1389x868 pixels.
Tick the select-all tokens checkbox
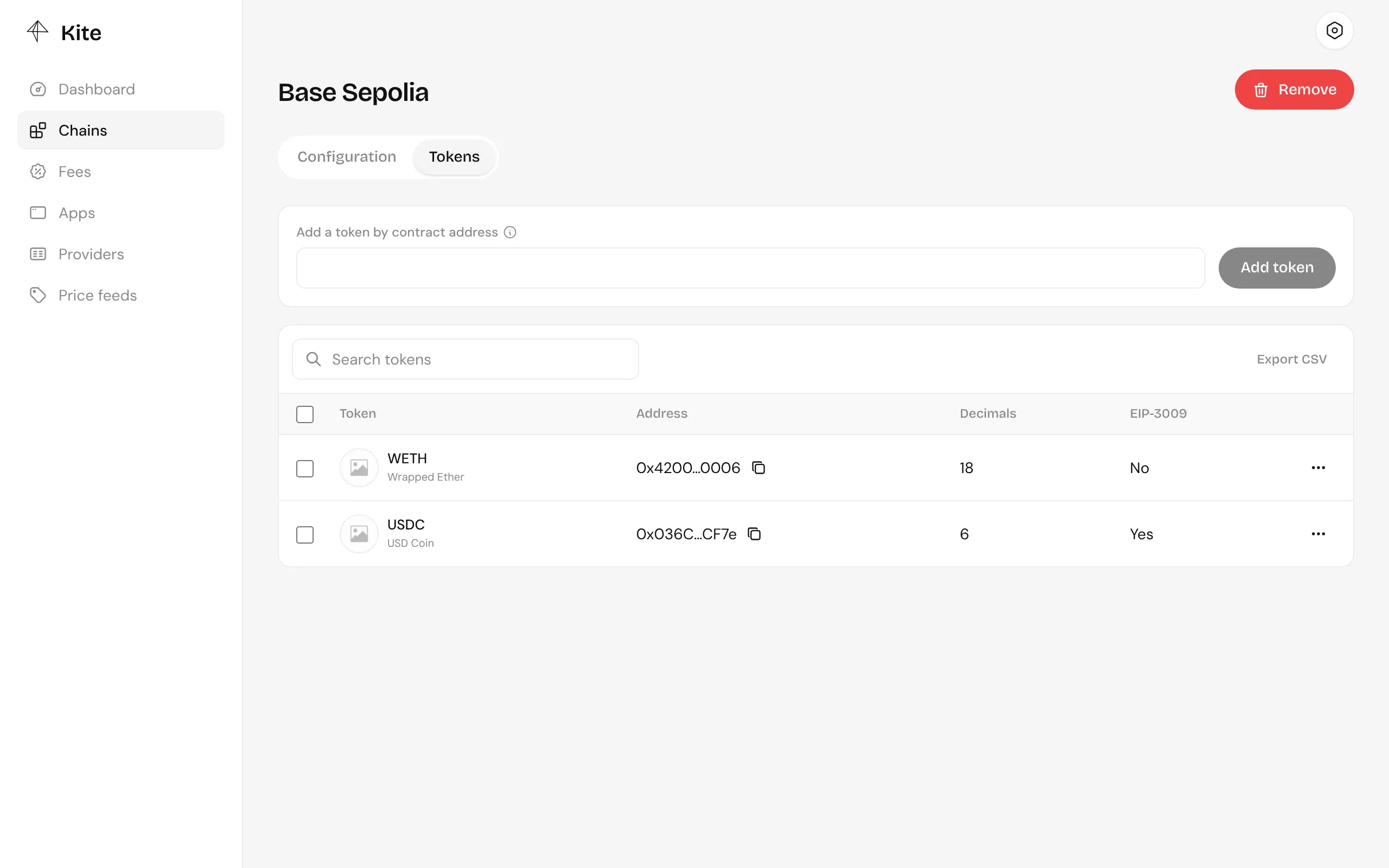coord(305,414)
